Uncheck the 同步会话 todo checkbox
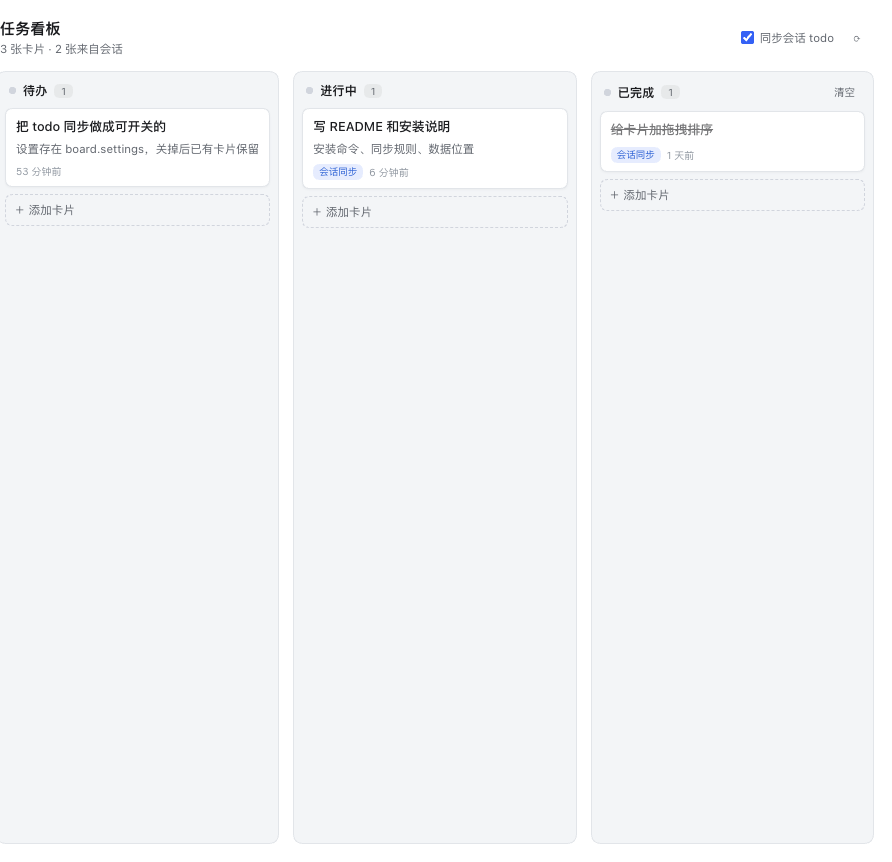Image resolution: width=892 pixels, height=862 pixels. [747, 38]
